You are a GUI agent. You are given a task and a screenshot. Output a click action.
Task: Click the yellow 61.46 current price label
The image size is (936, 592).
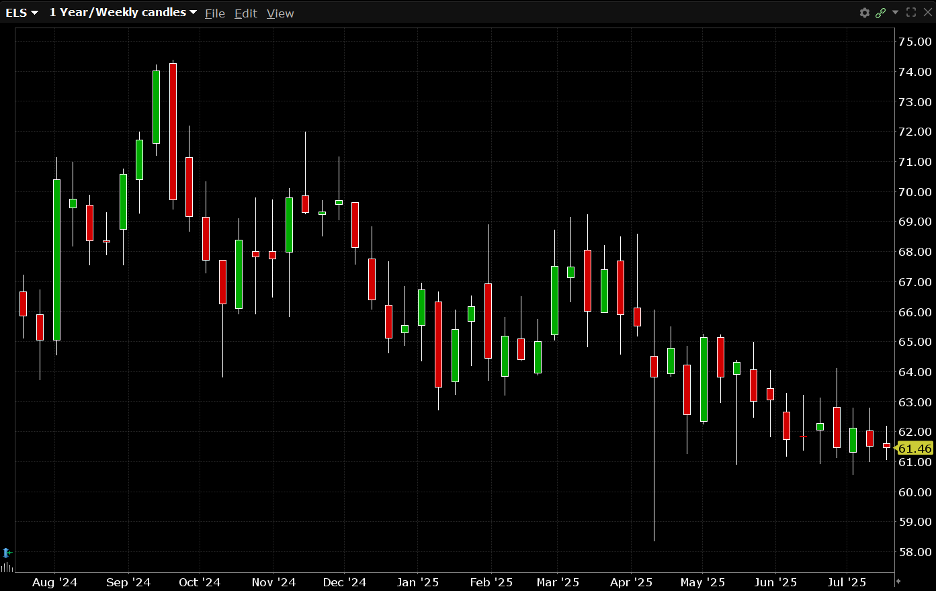click(x=915, y=449)
